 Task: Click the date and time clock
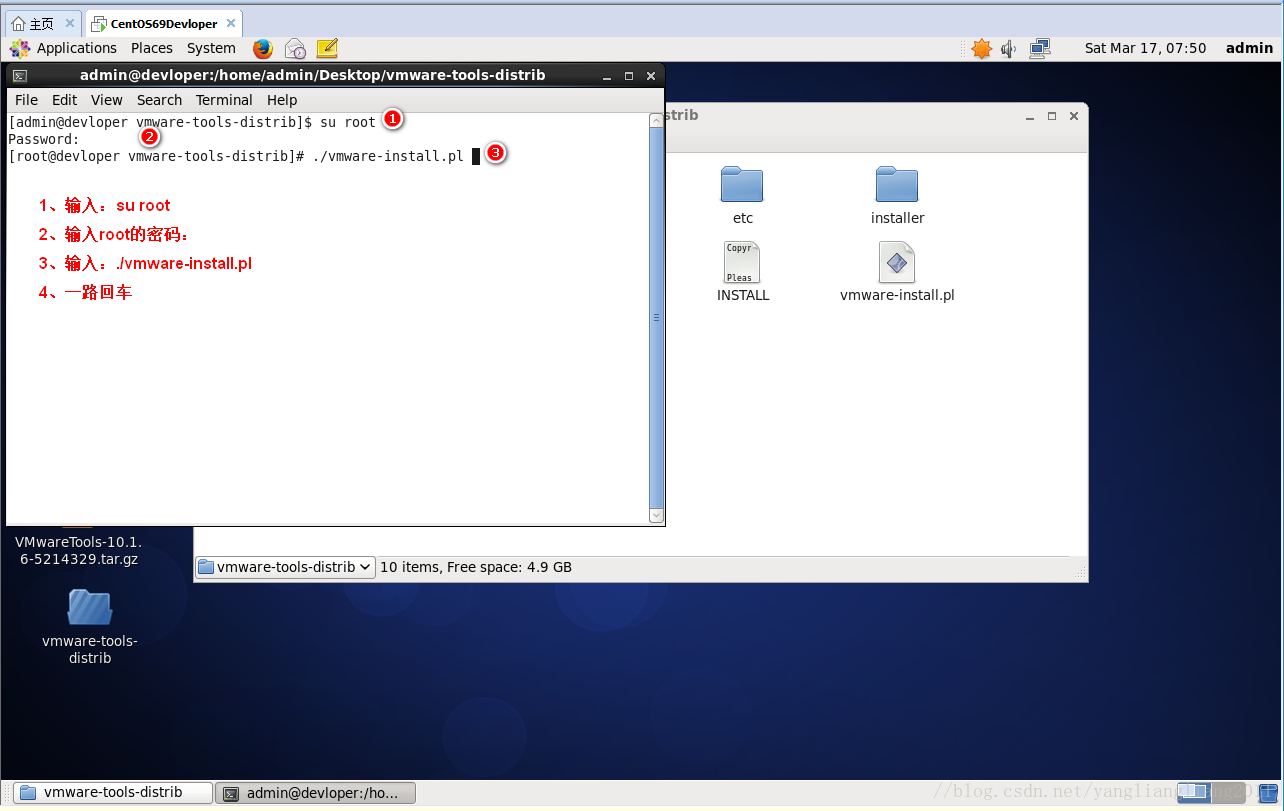(x=1145, y=48)
